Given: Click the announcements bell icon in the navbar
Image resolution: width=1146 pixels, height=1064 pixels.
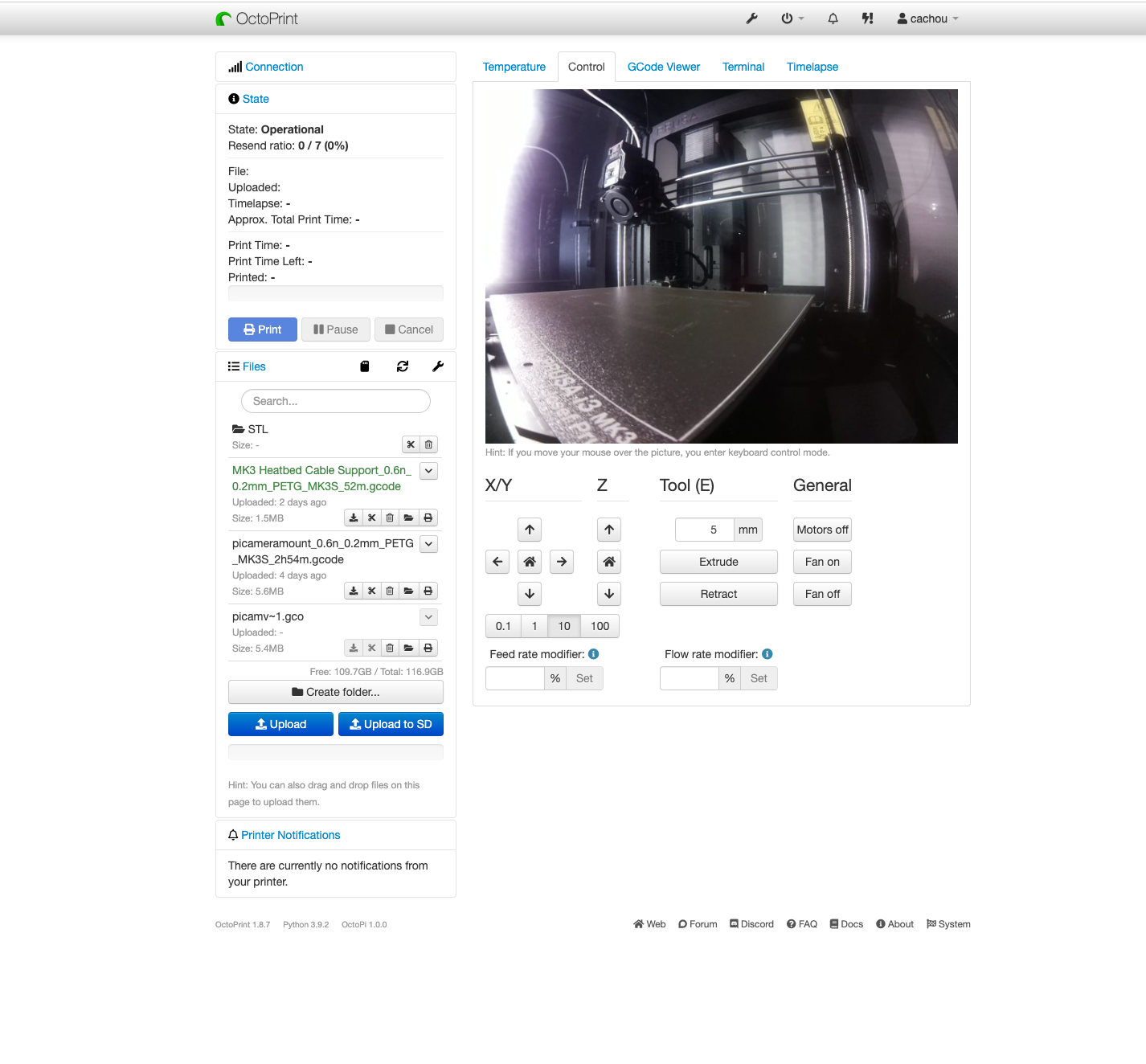Looking at the screenshot, I should 833,18.
